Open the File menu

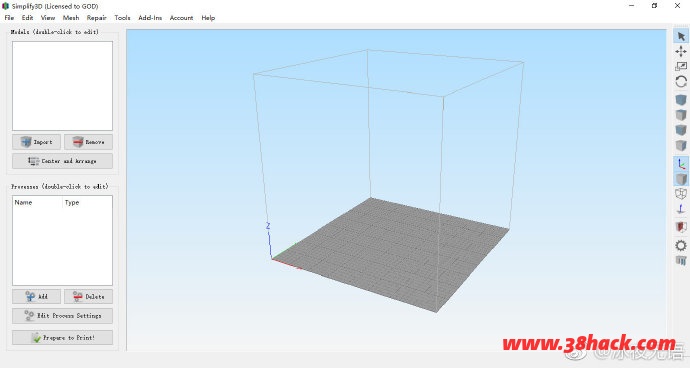9,18
